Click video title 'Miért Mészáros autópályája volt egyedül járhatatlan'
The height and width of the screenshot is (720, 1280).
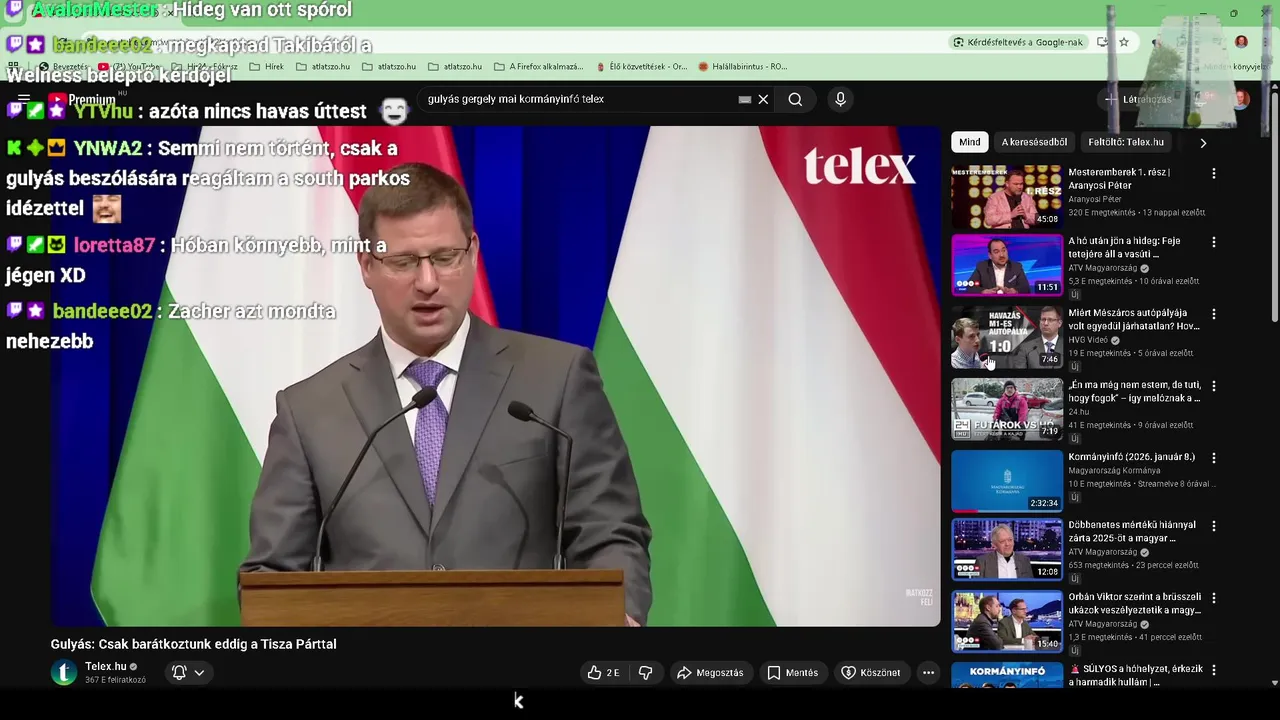pyautogui.click(x=1133, y=320)
